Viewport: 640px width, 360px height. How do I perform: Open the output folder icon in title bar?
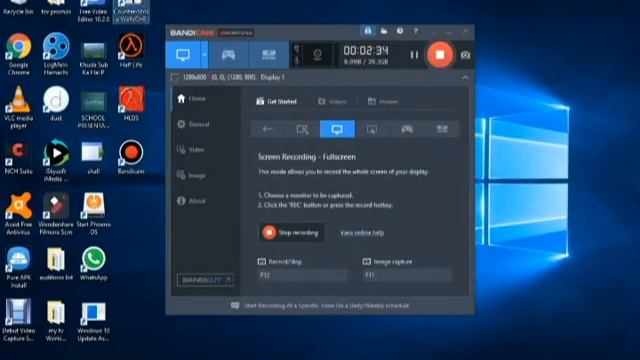[x=384, y=31]
